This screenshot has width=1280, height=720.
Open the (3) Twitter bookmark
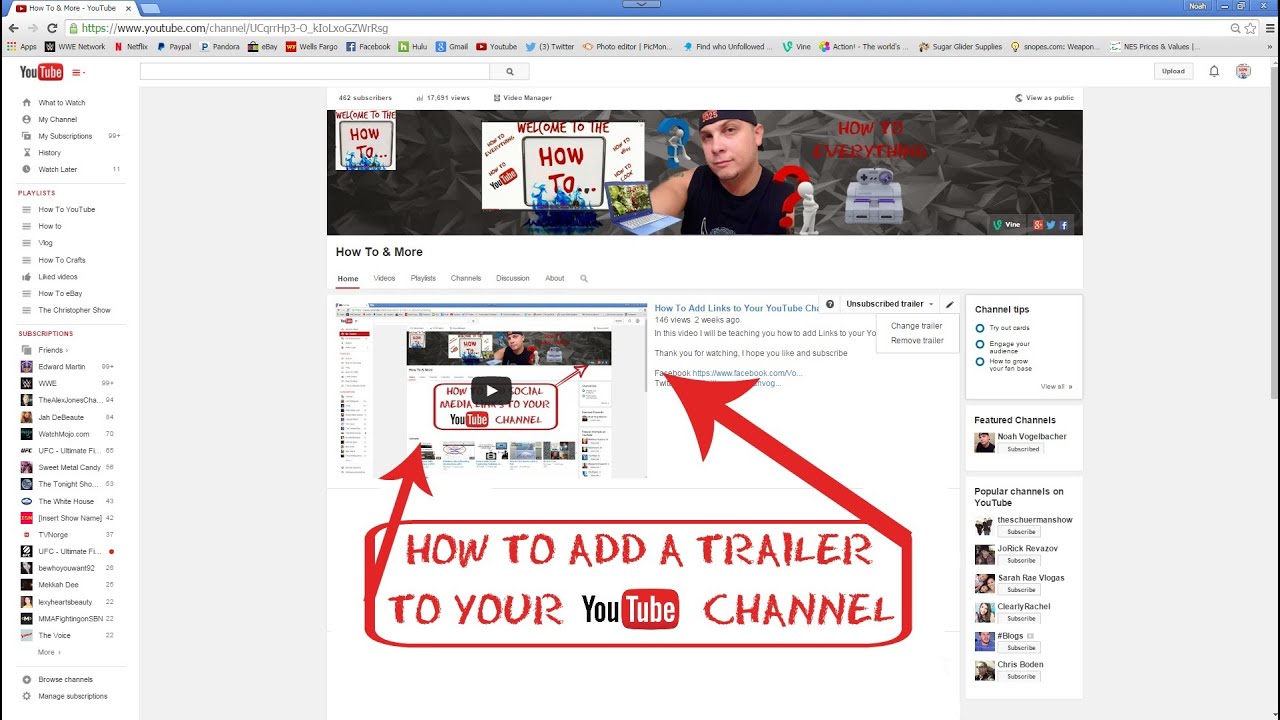pyautogui.click(x=550, y=46)
